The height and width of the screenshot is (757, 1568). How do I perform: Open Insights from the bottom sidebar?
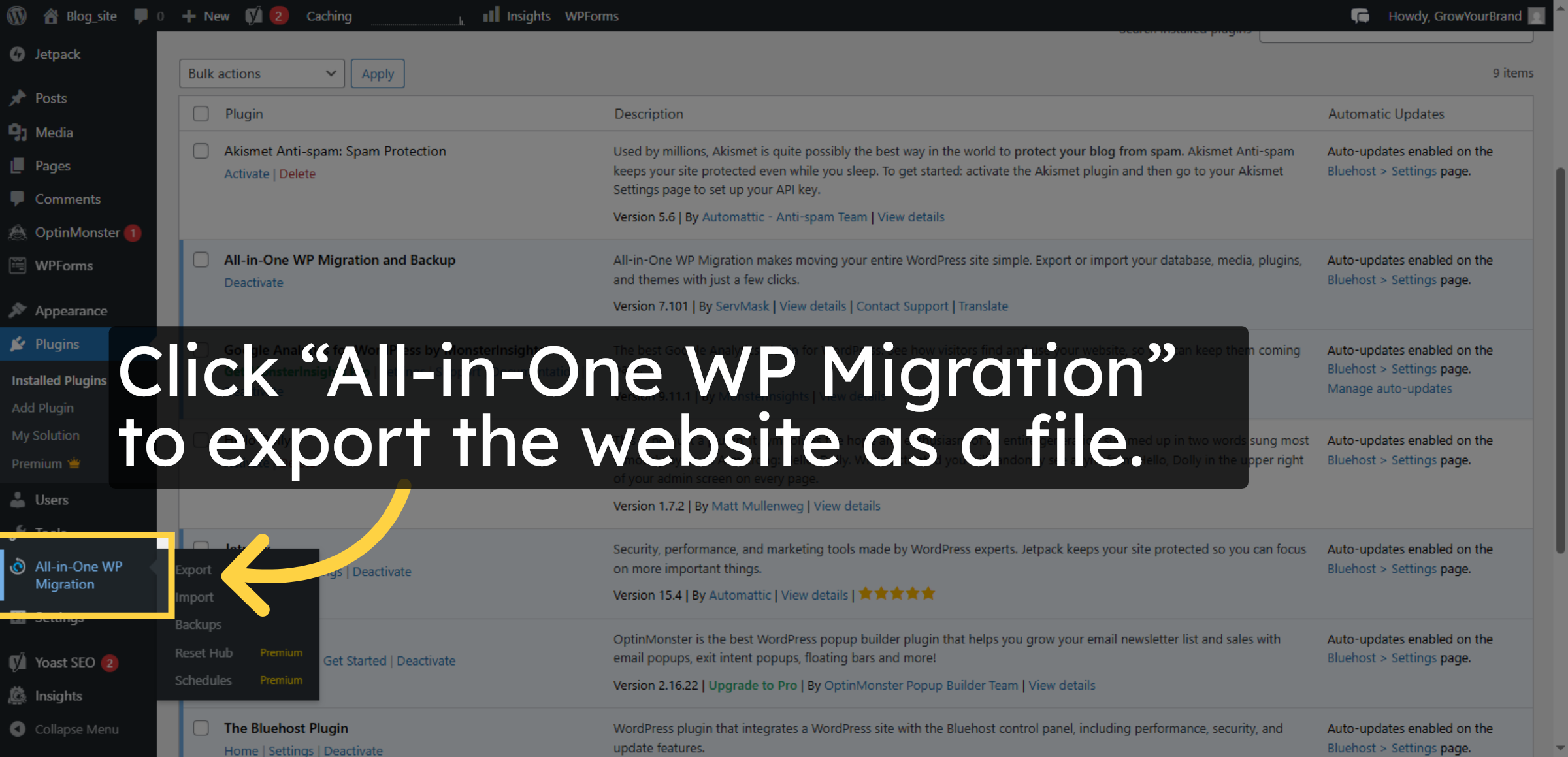[59, 695]
